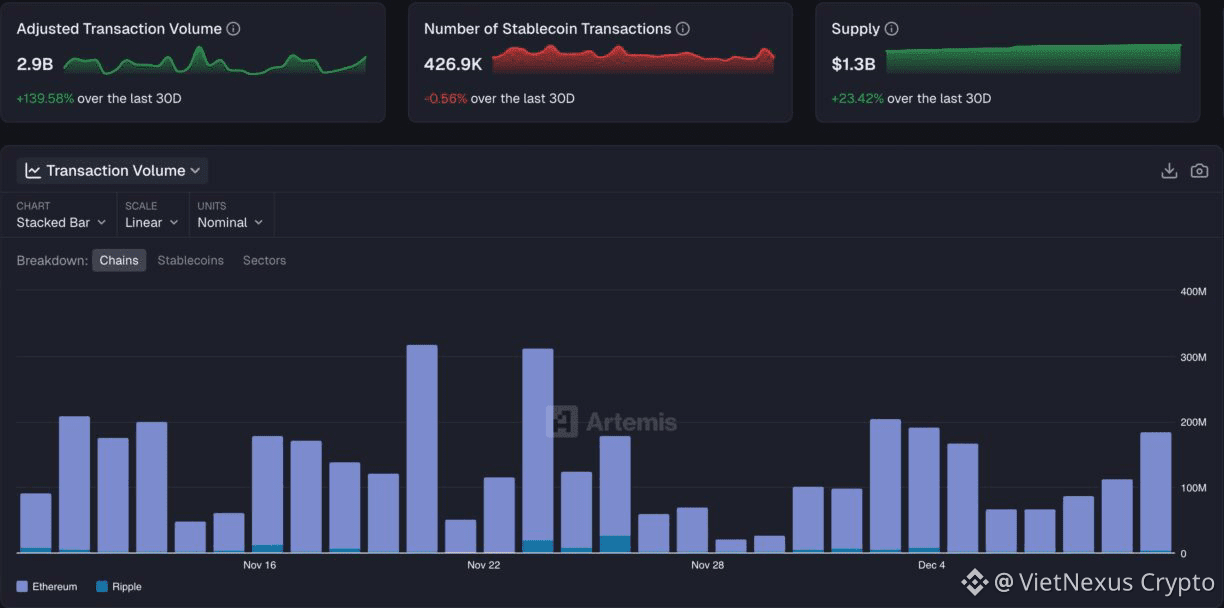Click the info icon next to Supply
Screen dimensions: 1224x608
tap(892, 29)
